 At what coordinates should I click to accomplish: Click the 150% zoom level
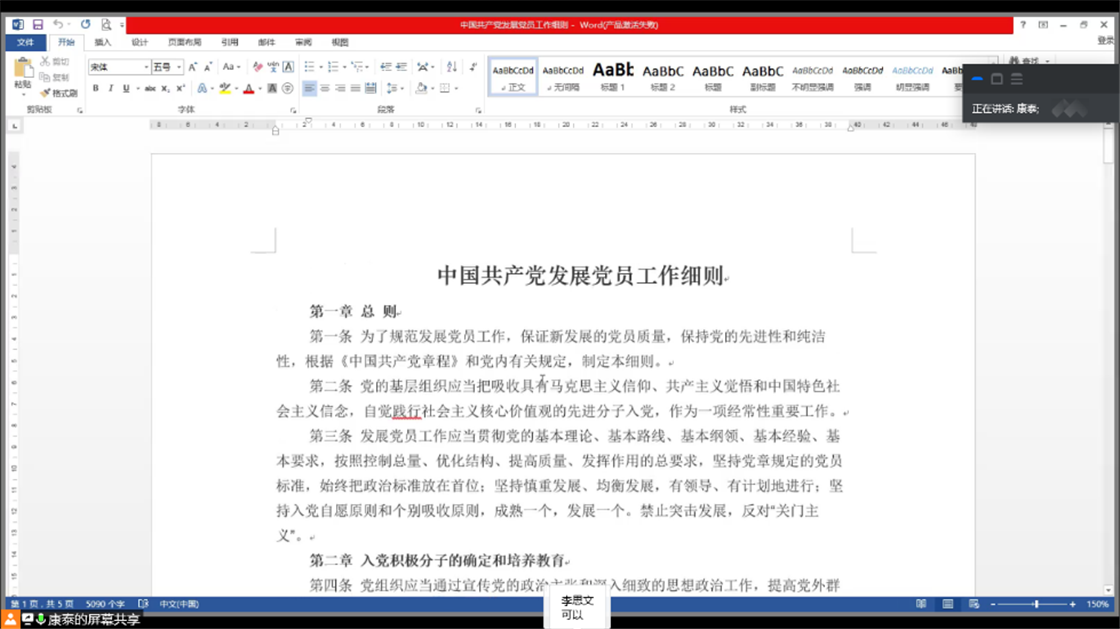click(1098, 604)
